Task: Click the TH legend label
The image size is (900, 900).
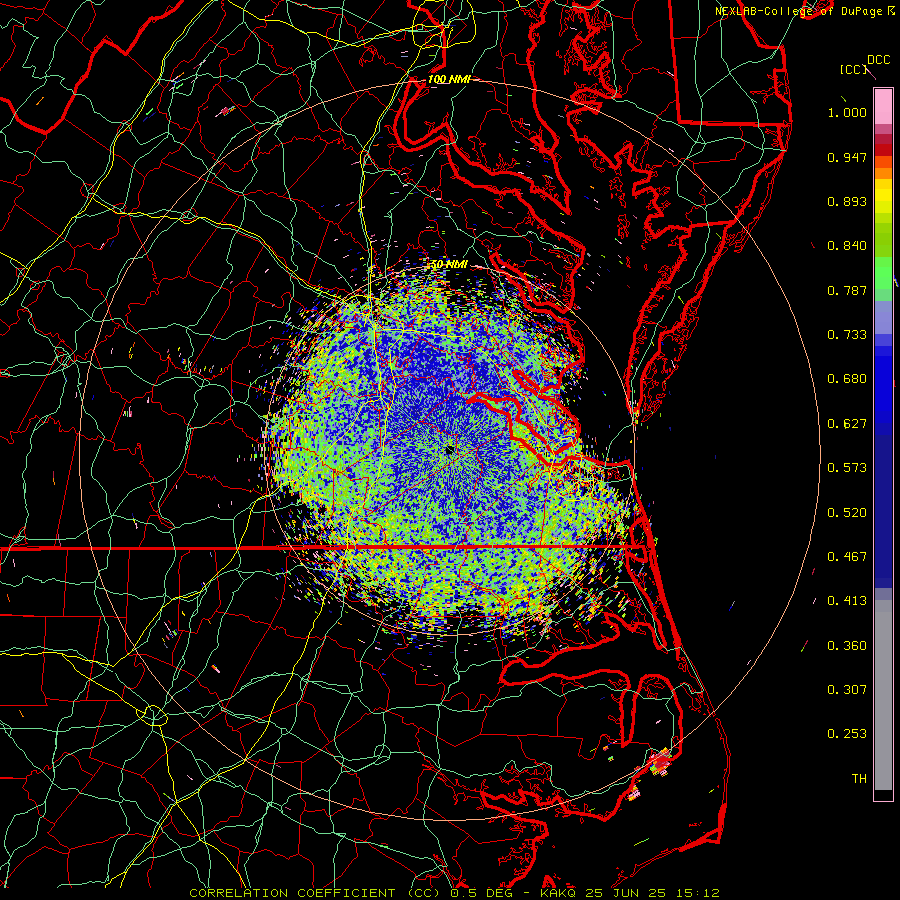Action: [x=859, y=779]
